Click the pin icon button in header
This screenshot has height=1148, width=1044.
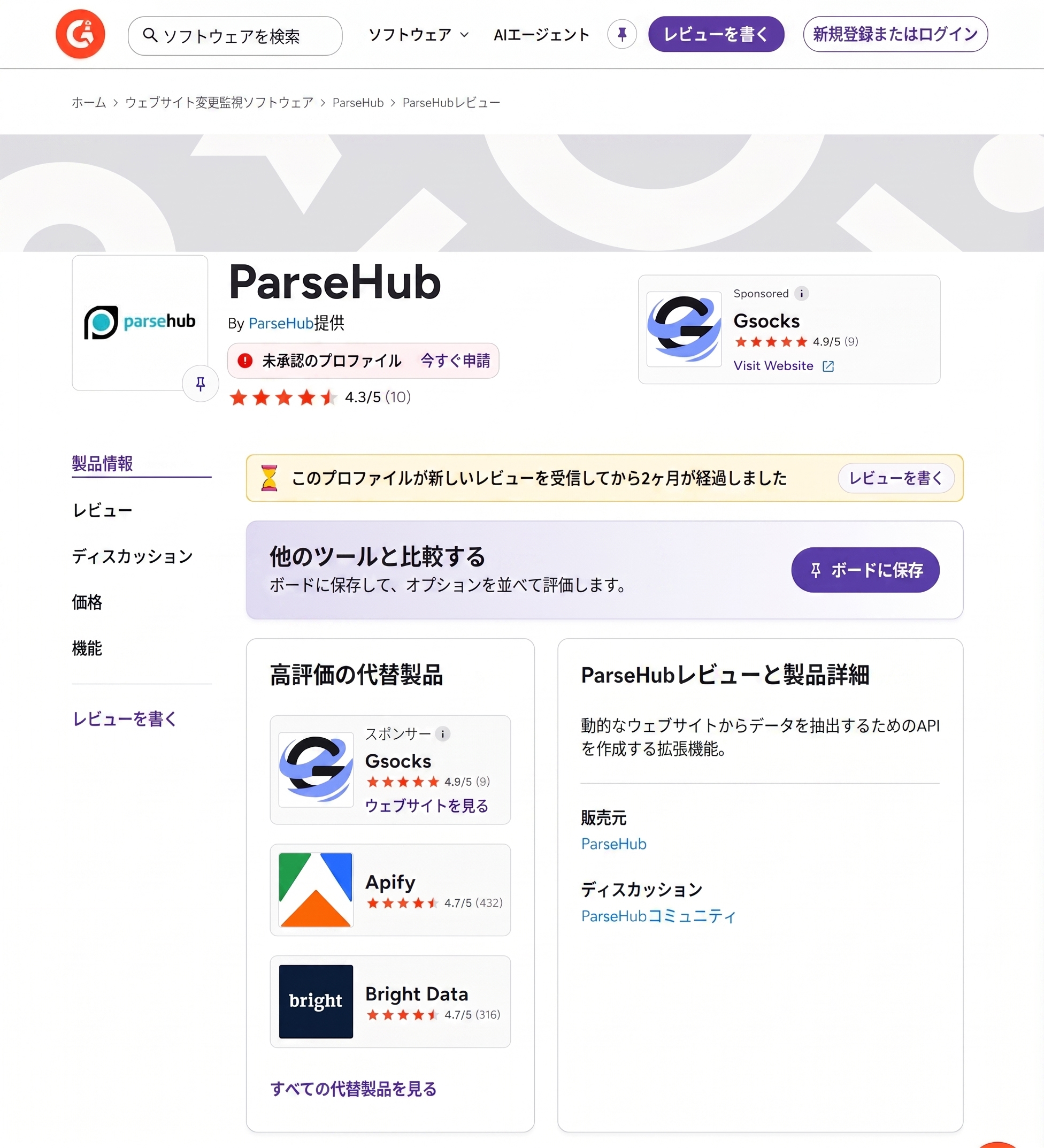(621, 34)
